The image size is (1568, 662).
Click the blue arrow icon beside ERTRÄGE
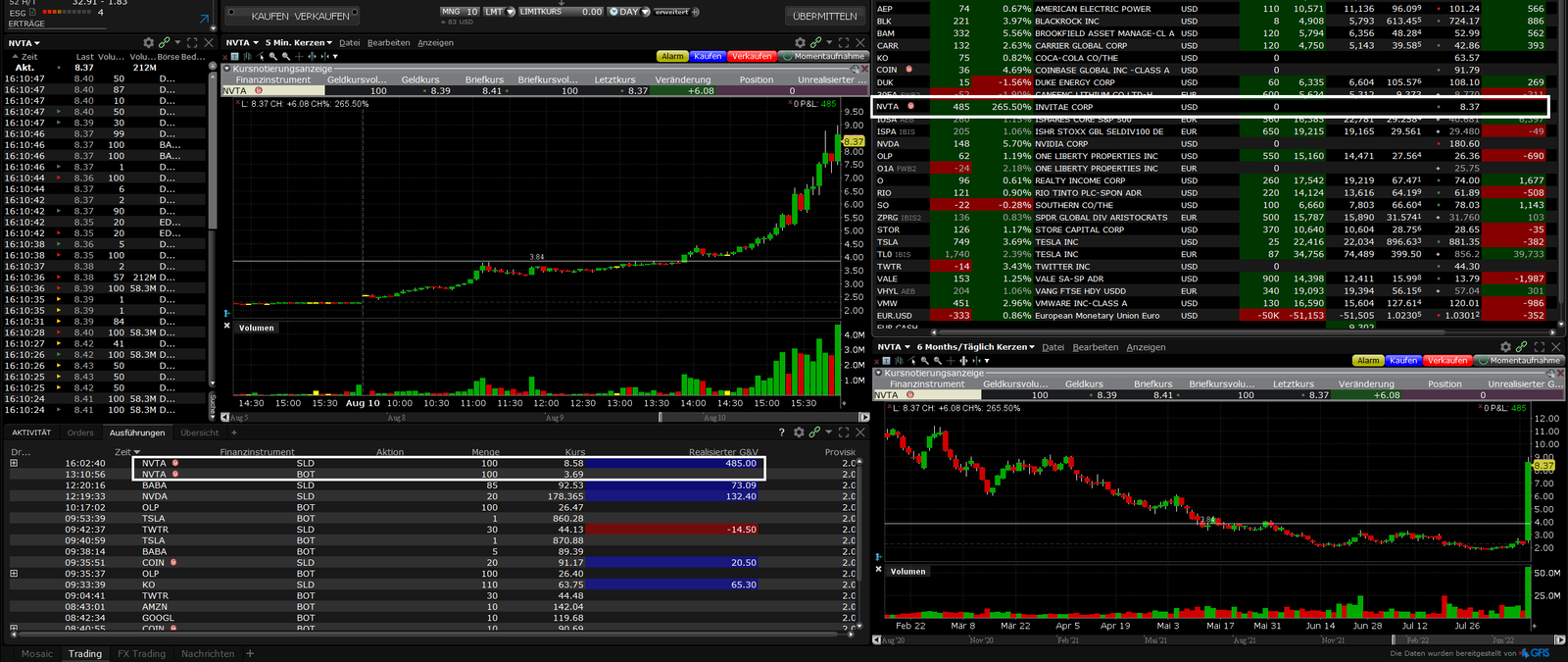point(204,19)
